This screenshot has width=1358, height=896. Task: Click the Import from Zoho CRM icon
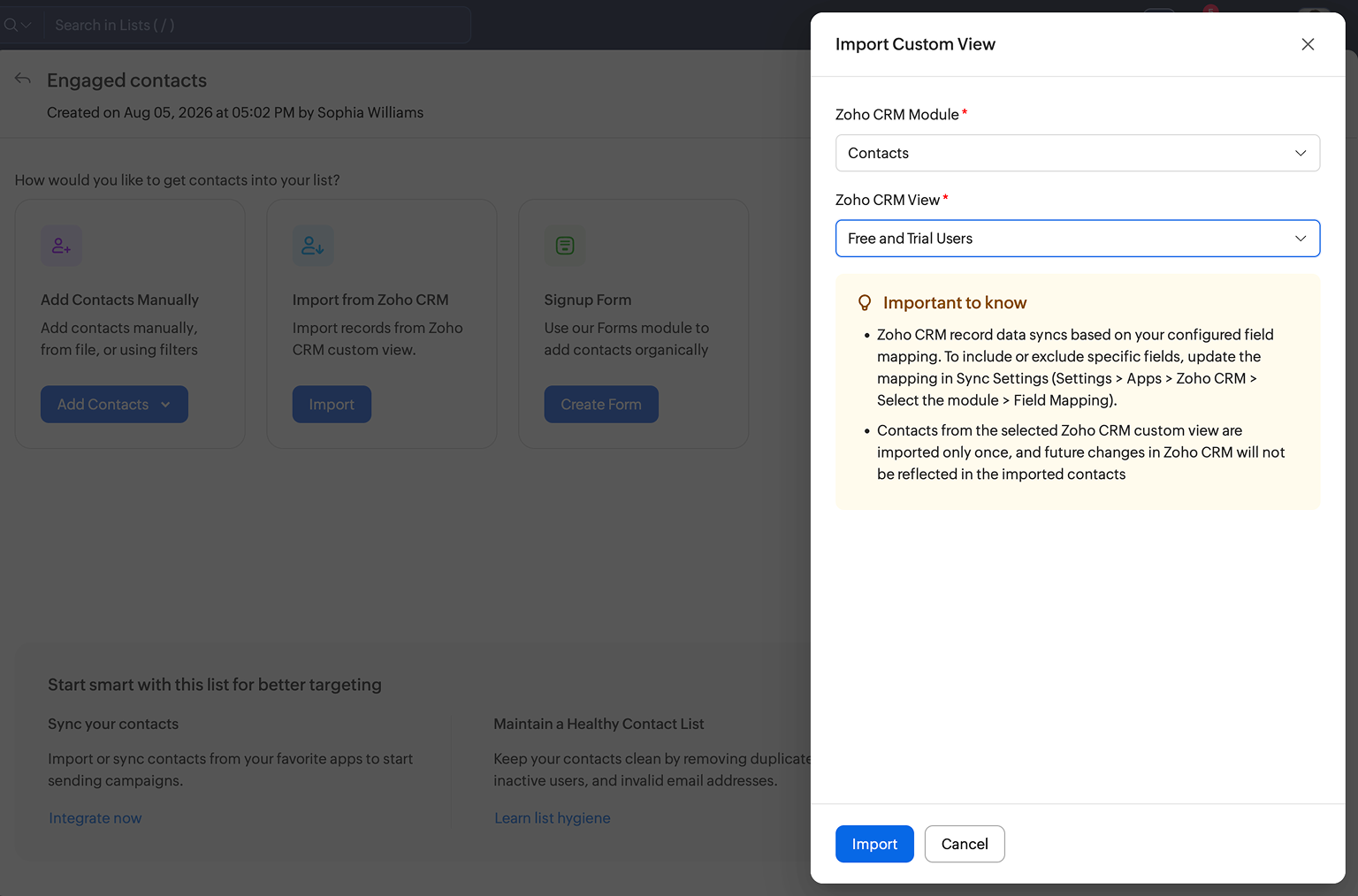click(313, 246)
